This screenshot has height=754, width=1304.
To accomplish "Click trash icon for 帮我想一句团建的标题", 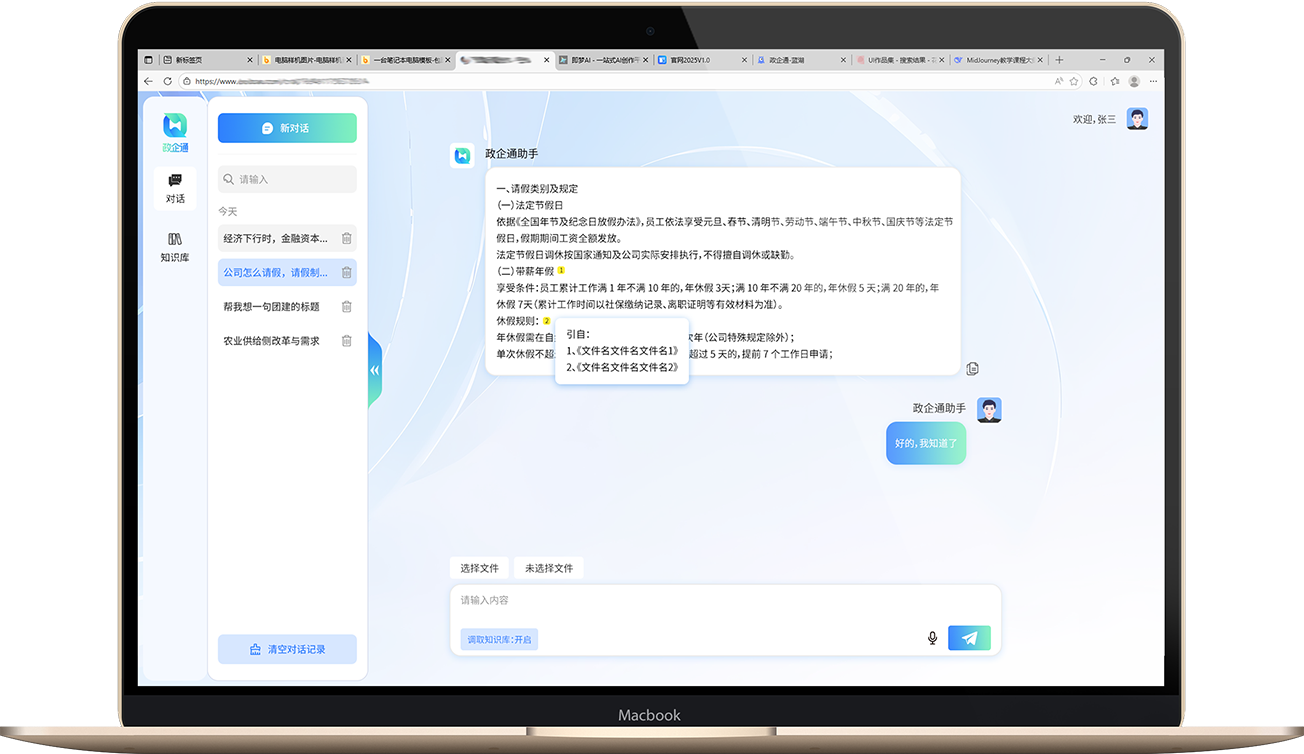I will [346, 307].
